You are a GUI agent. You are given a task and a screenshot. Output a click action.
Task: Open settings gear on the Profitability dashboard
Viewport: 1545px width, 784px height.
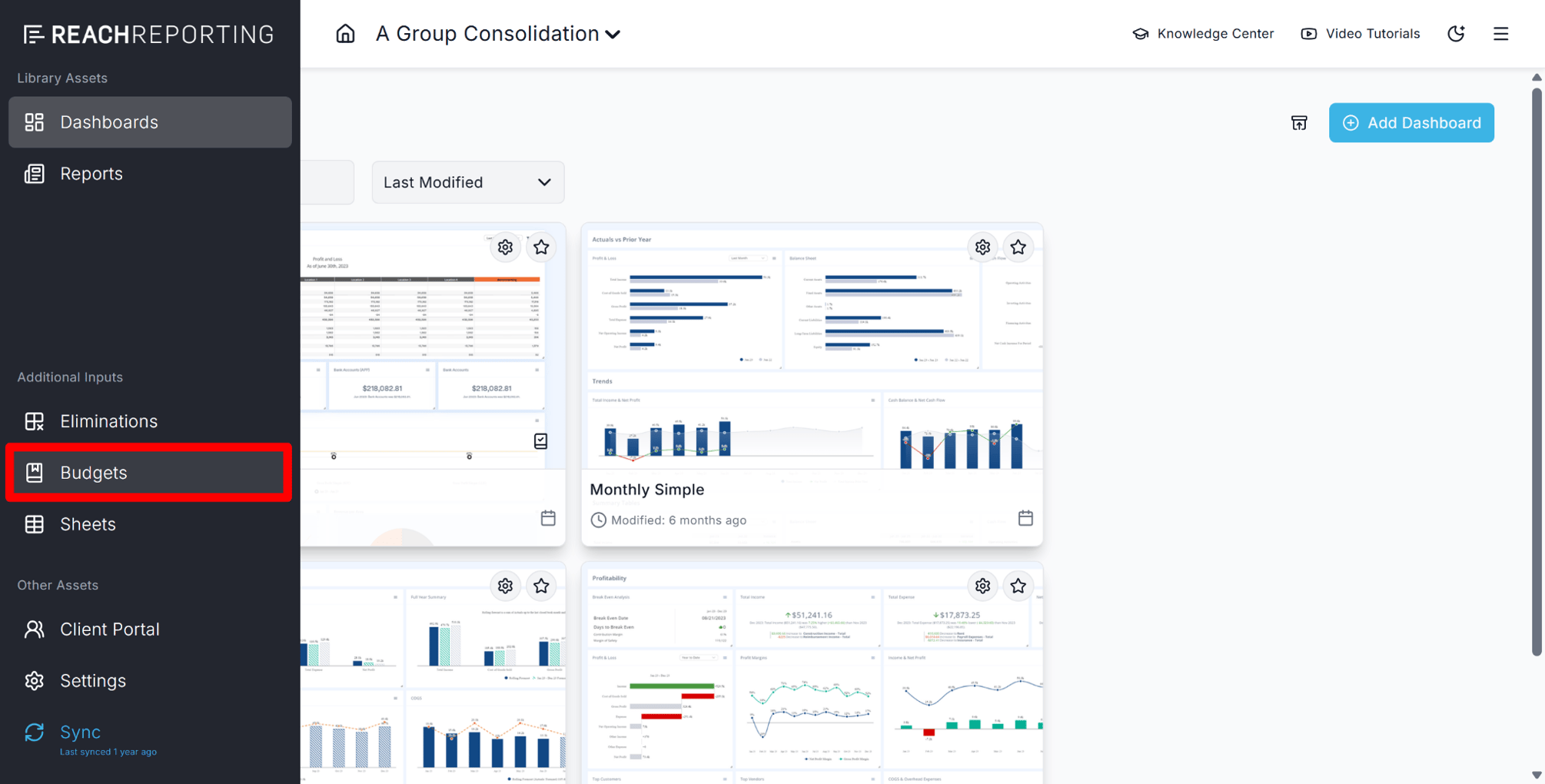[x=982, y=586]
